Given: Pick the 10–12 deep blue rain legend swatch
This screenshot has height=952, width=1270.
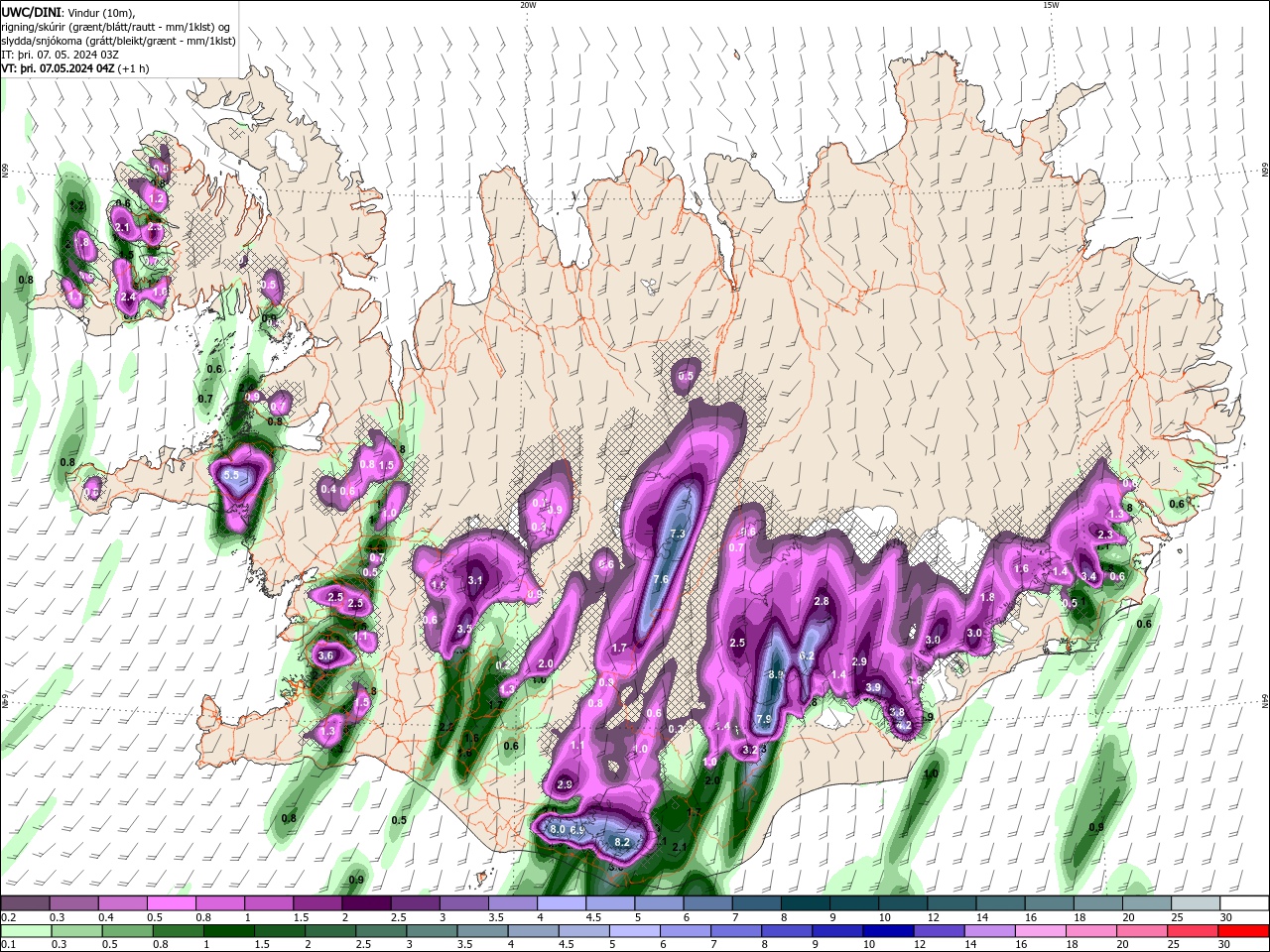Looking at the screenshot, I should pos(891,931).
